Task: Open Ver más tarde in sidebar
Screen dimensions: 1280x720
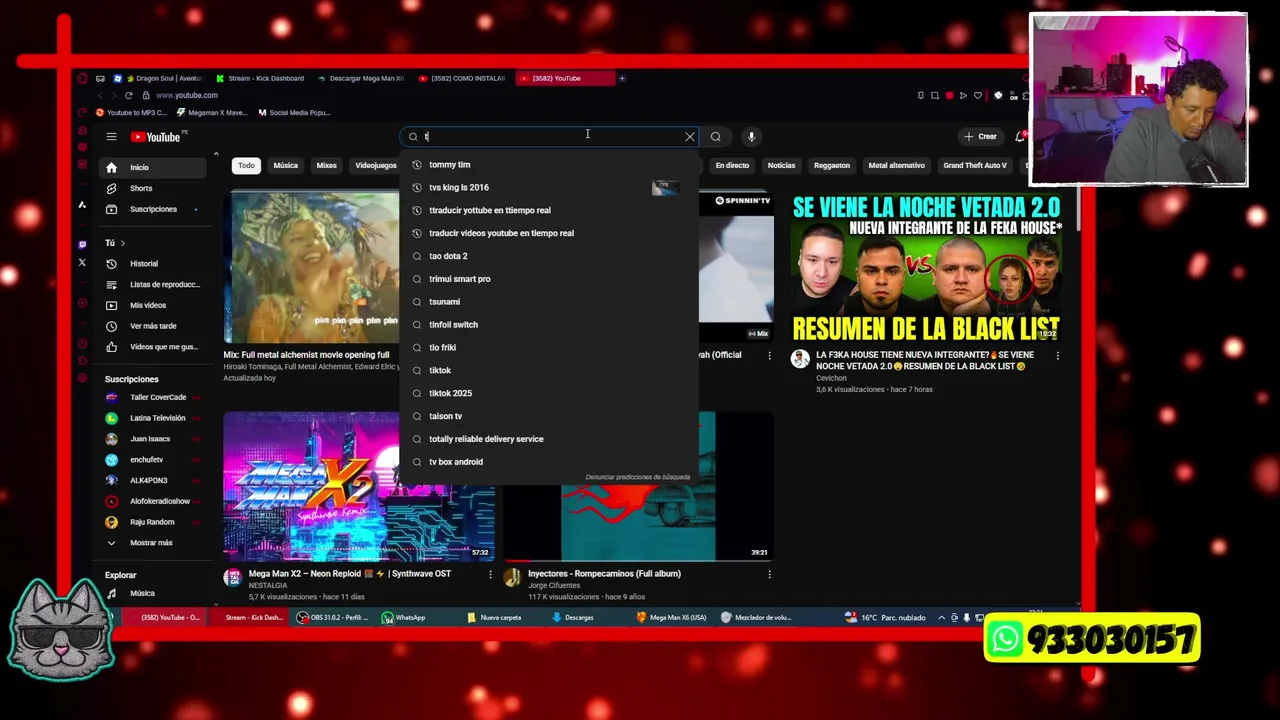Action: [150, 326]
